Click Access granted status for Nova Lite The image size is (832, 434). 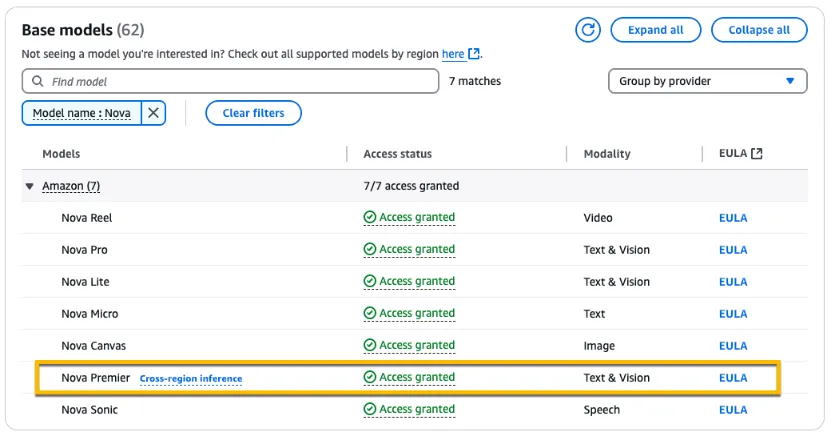coord(409,281)
